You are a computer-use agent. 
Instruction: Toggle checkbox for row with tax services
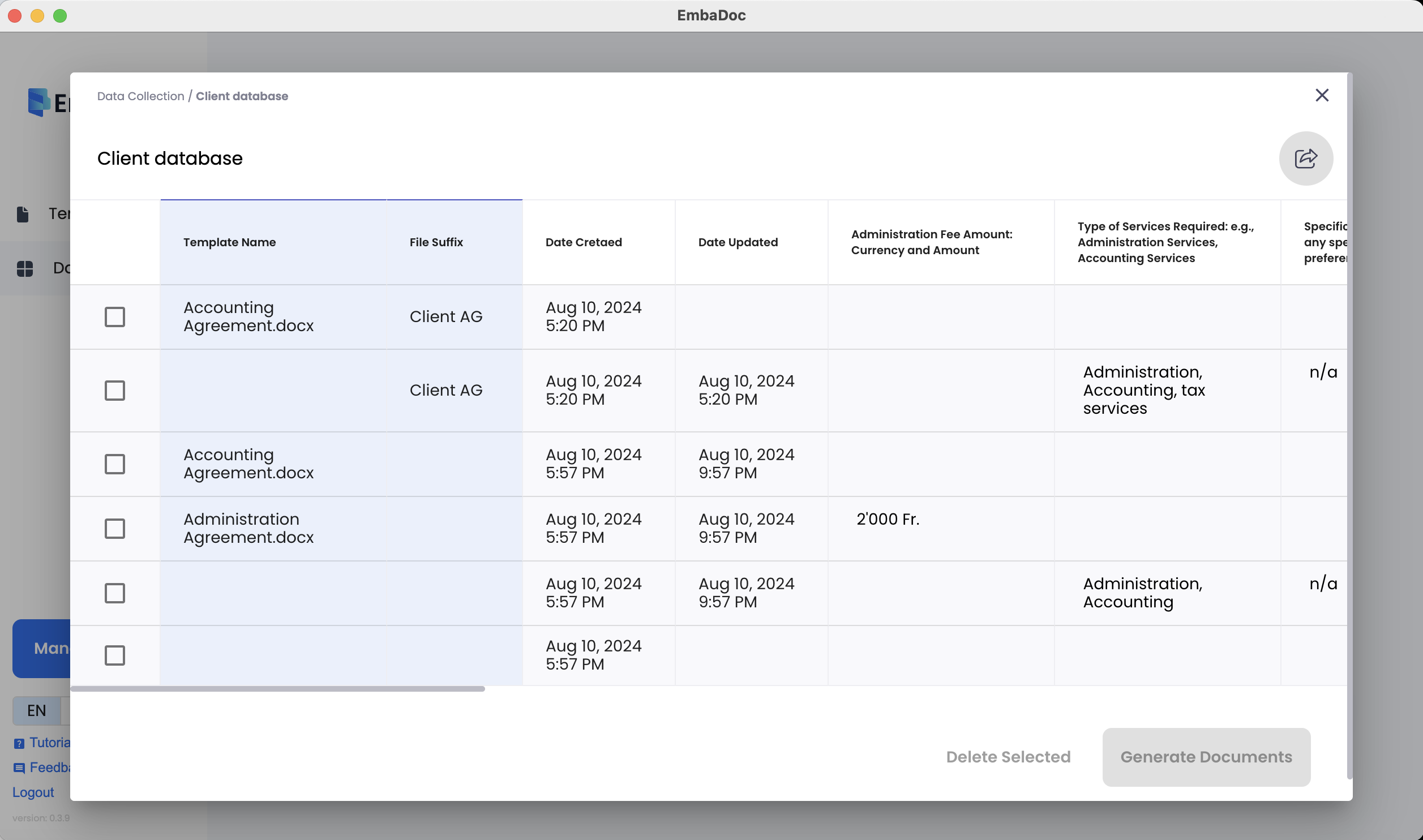[x=115, y=391]
